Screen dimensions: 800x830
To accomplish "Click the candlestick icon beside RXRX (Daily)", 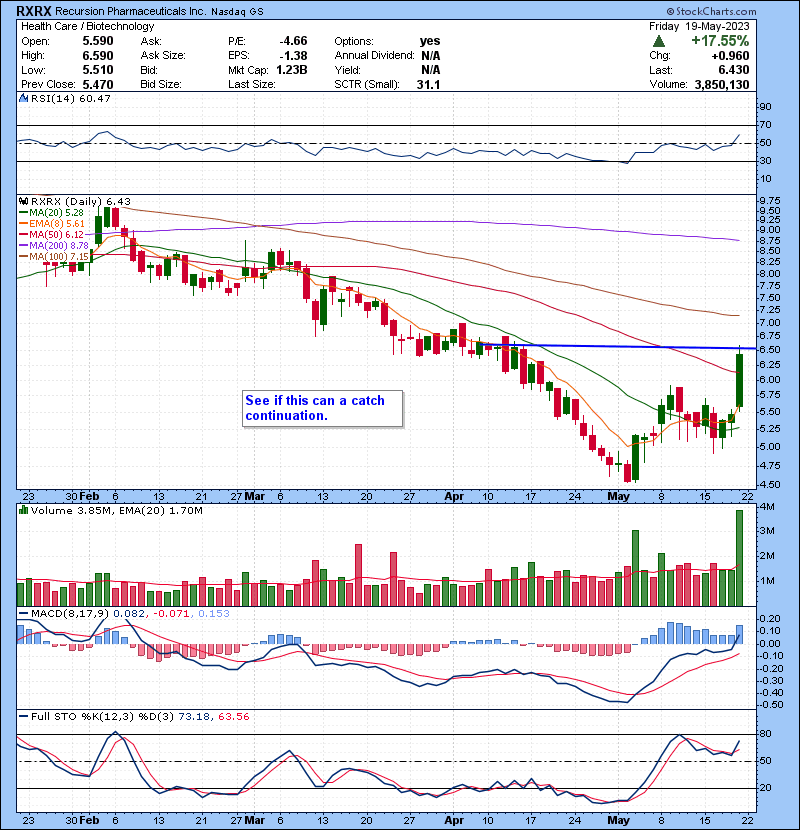I will [x=23, y=201].
